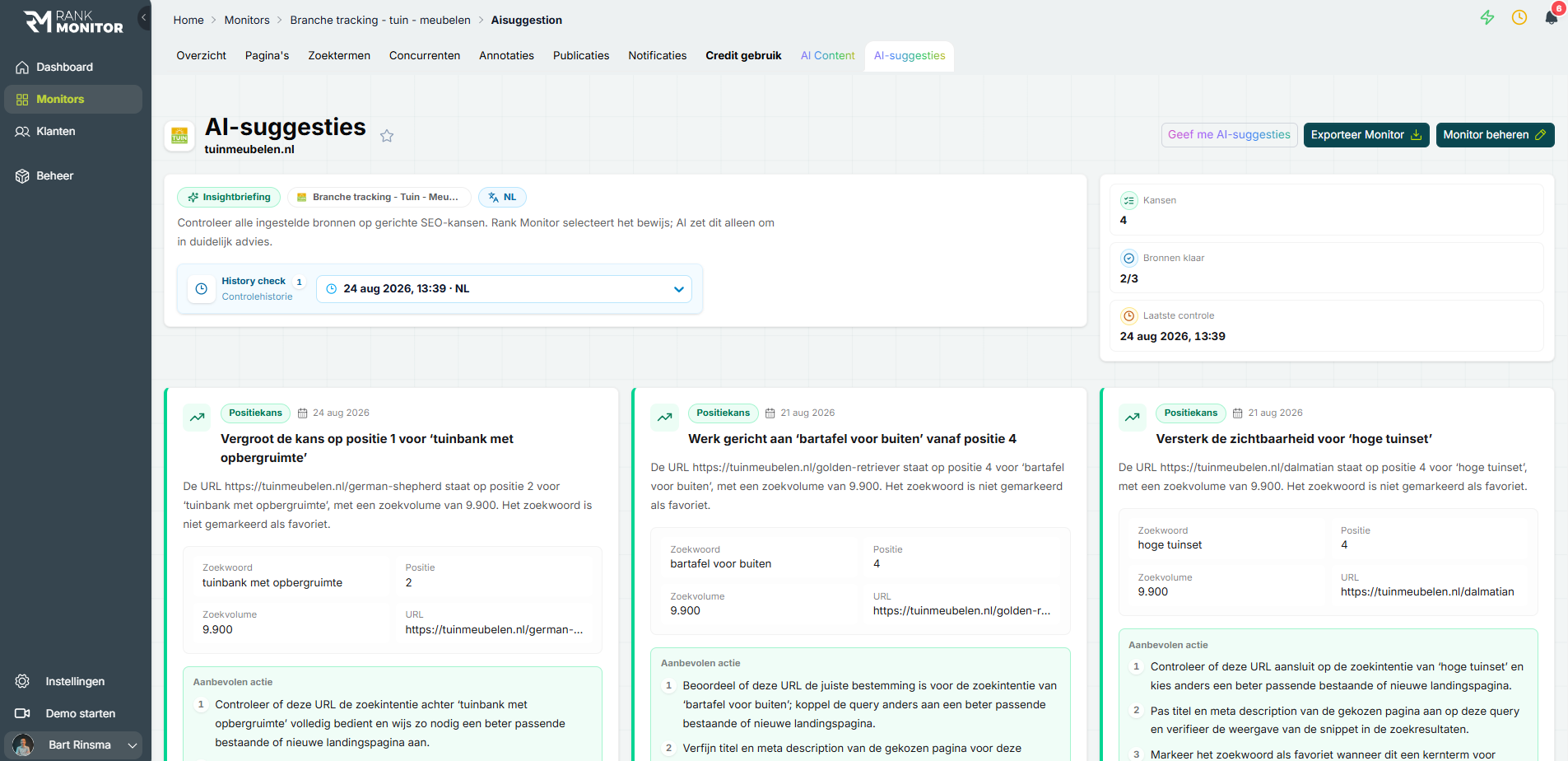Click the Bronnen klaar value 2/3
This screenshot has width=1568, height=761.
pos(1129,278)
